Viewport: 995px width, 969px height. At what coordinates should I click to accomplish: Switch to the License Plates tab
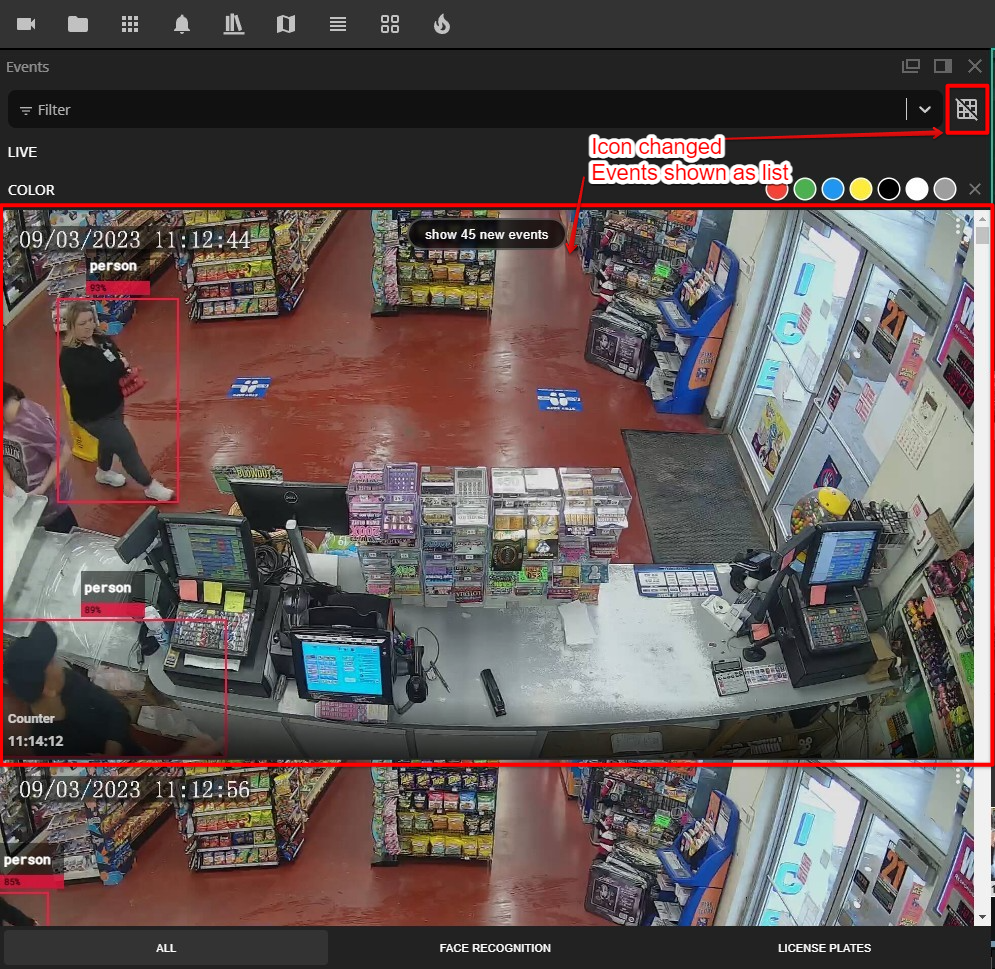[824, 948]
